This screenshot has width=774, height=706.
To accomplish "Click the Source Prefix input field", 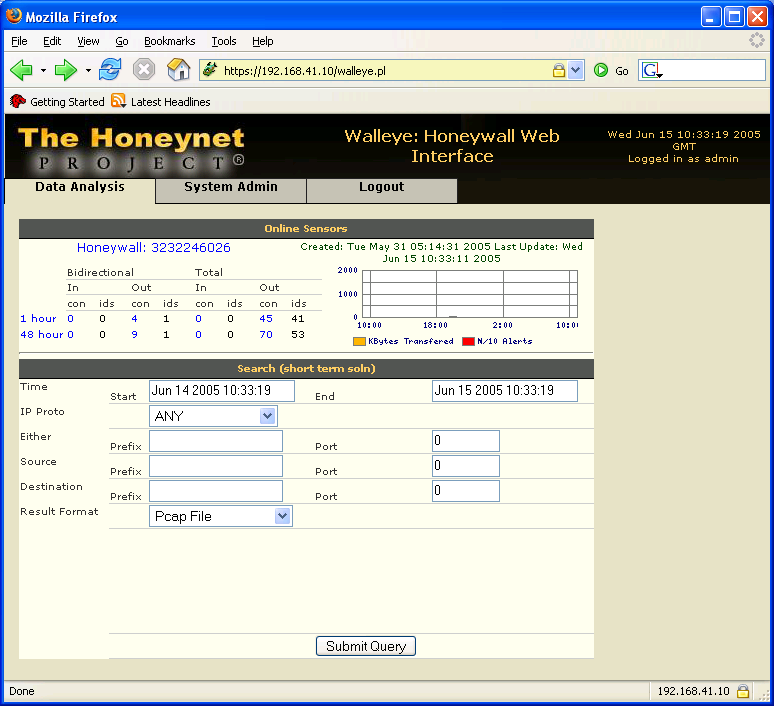I will click(216, 466).
